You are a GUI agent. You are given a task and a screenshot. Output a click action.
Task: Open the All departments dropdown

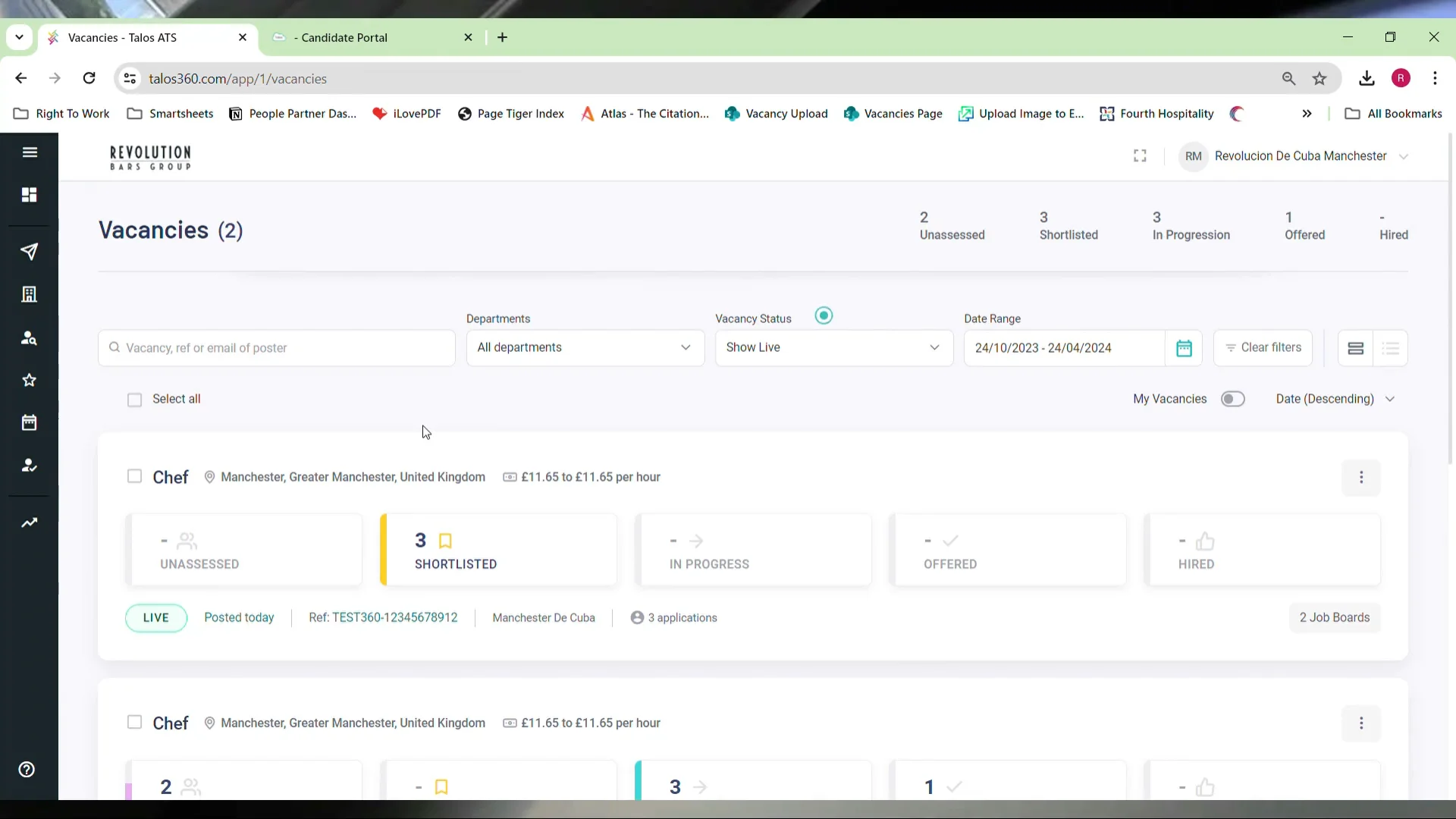tap(585, 347)
